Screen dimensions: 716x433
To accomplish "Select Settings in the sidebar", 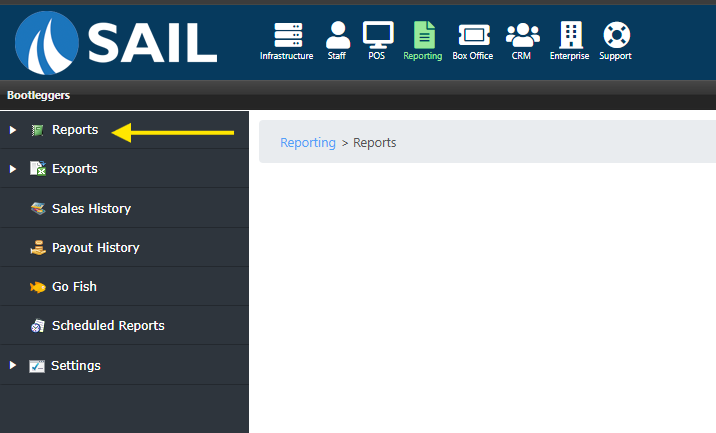I will point(76,365).
